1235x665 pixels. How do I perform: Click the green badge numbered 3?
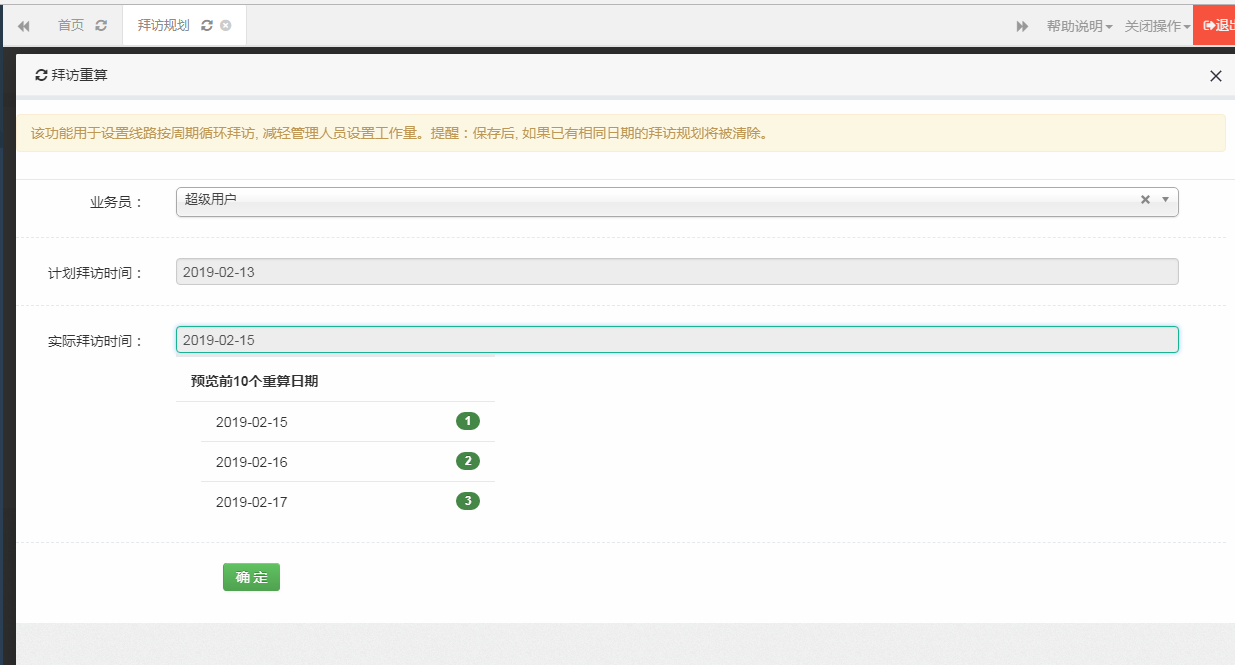[x=468, y=501]
